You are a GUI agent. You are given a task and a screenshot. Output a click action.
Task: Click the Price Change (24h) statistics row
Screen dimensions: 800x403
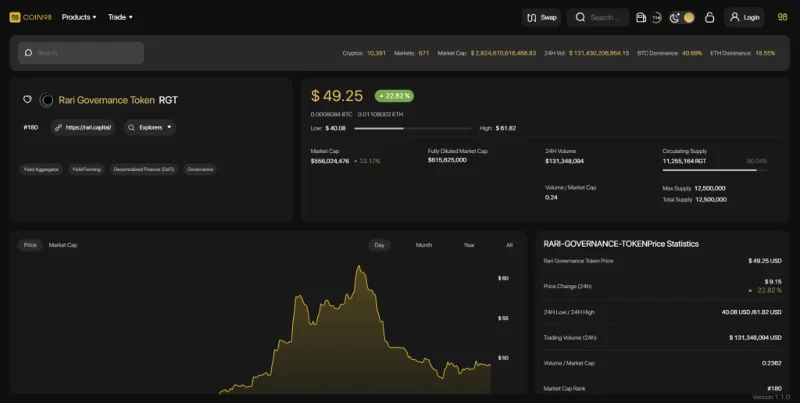(662, 286)
